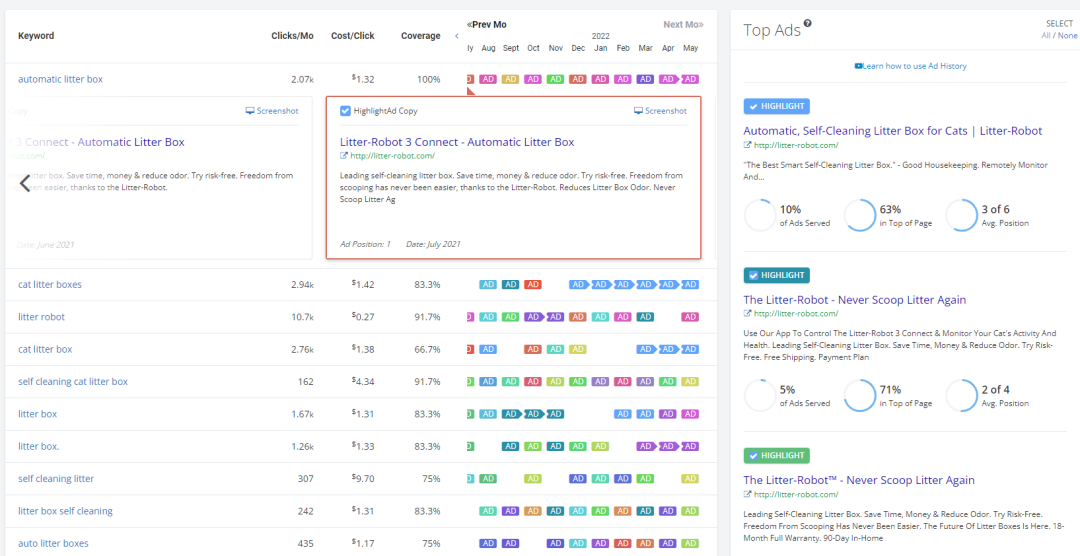Toggle the green HIGHLIGHT badge on third top ad

point(776,455)
